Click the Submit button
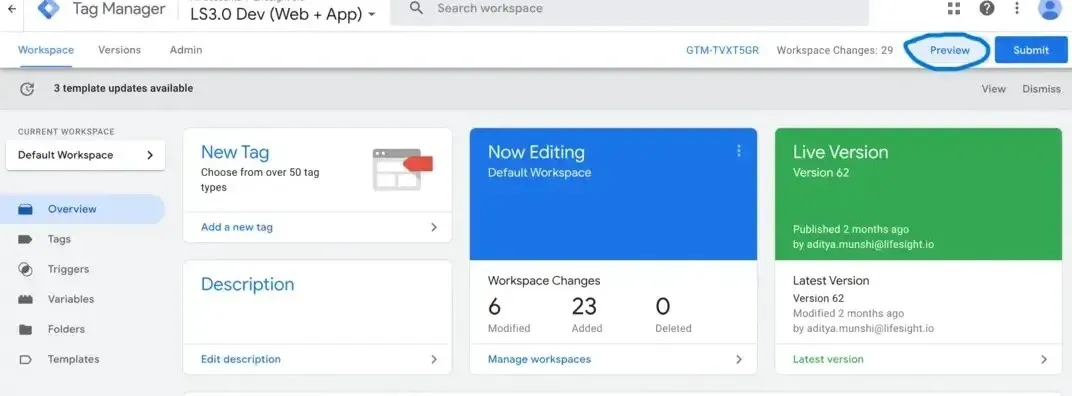This screenshot has width=1072, height=396. pyautogui.click(x=1031, y=50)
